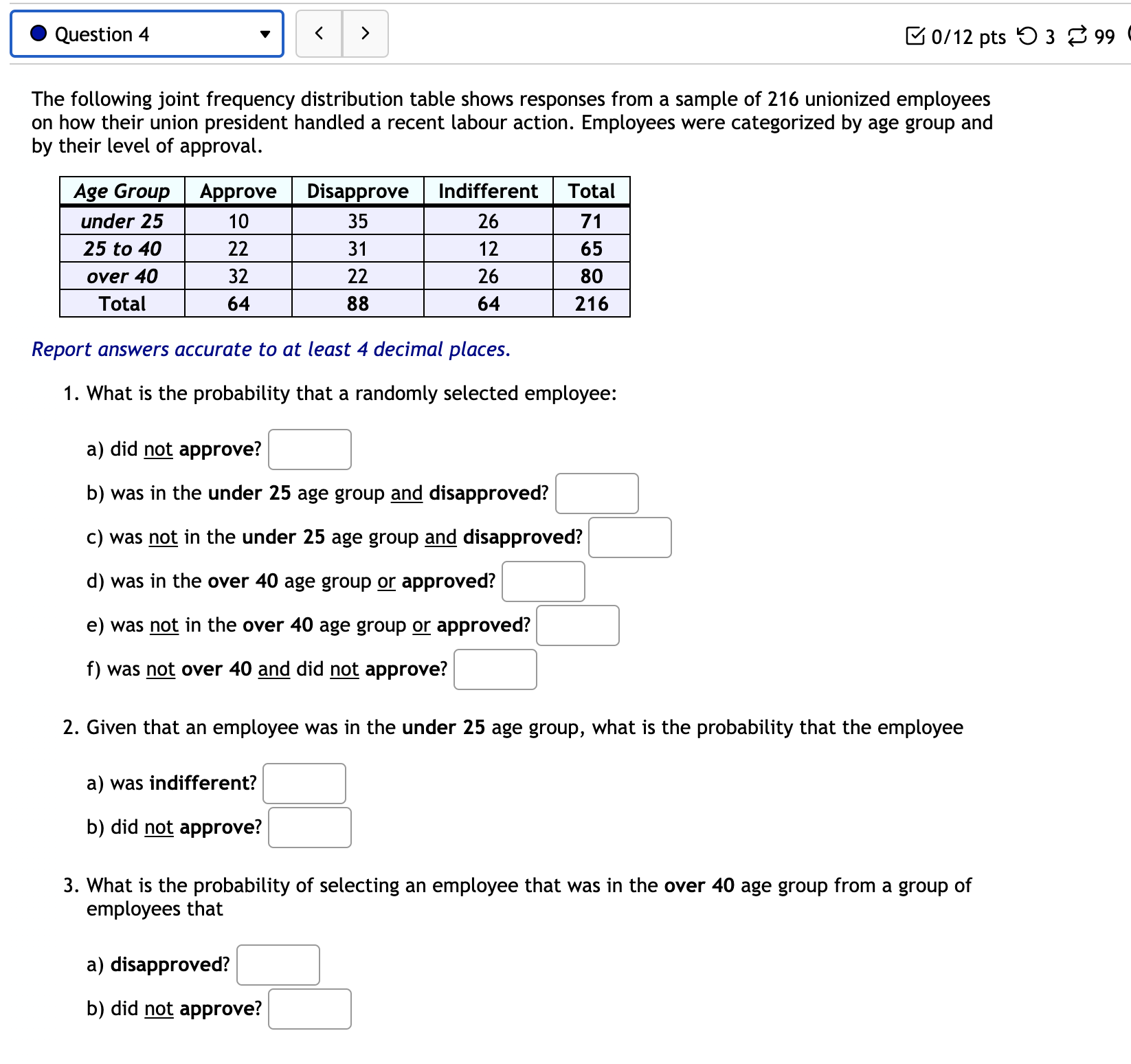Click the blue status dot next to Question 4
Image resolution: width=1131 pixels, height=1064 pixels.
pyautogui.click(x=39, y=34)
